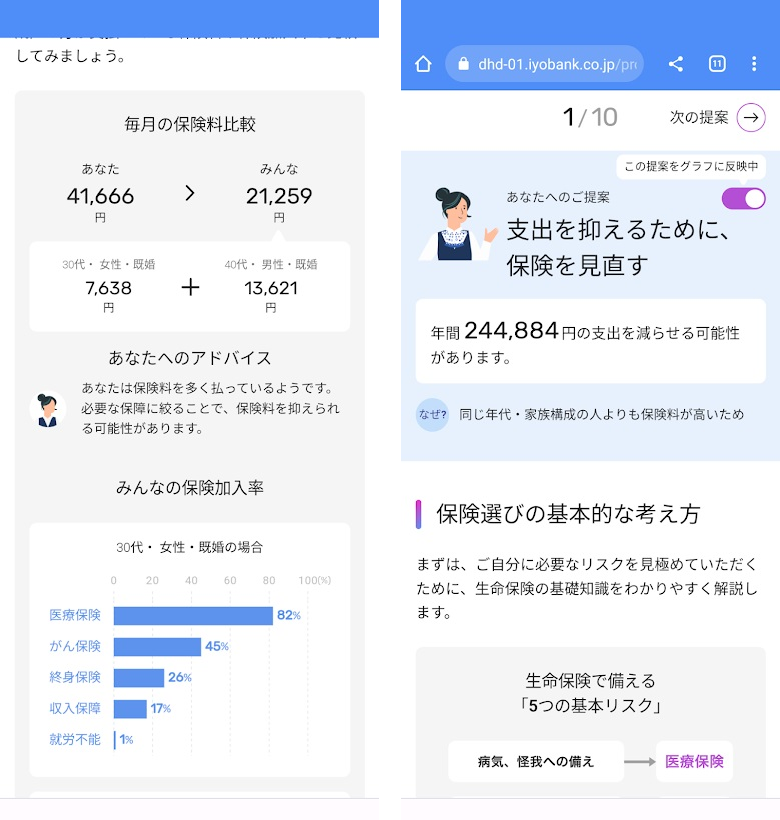Tap the advisor woman illustration in proposal
780x820 pixels.
(458, 225)
